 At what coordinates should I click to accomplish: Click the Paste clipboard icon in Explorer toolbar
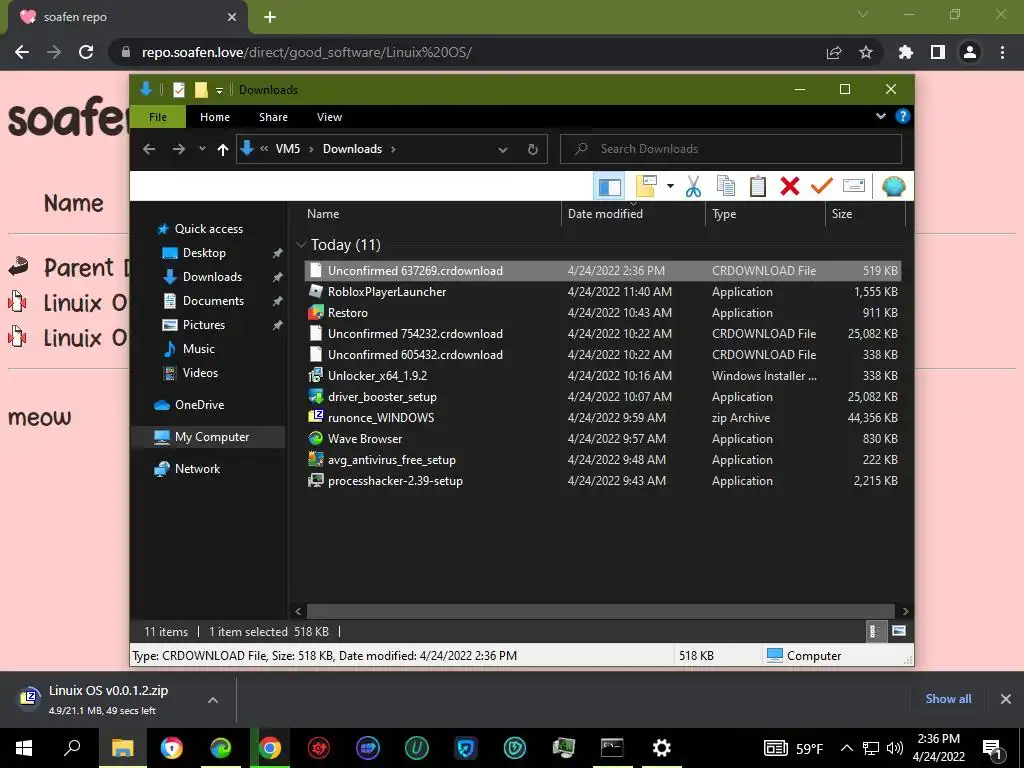point(758,187)
